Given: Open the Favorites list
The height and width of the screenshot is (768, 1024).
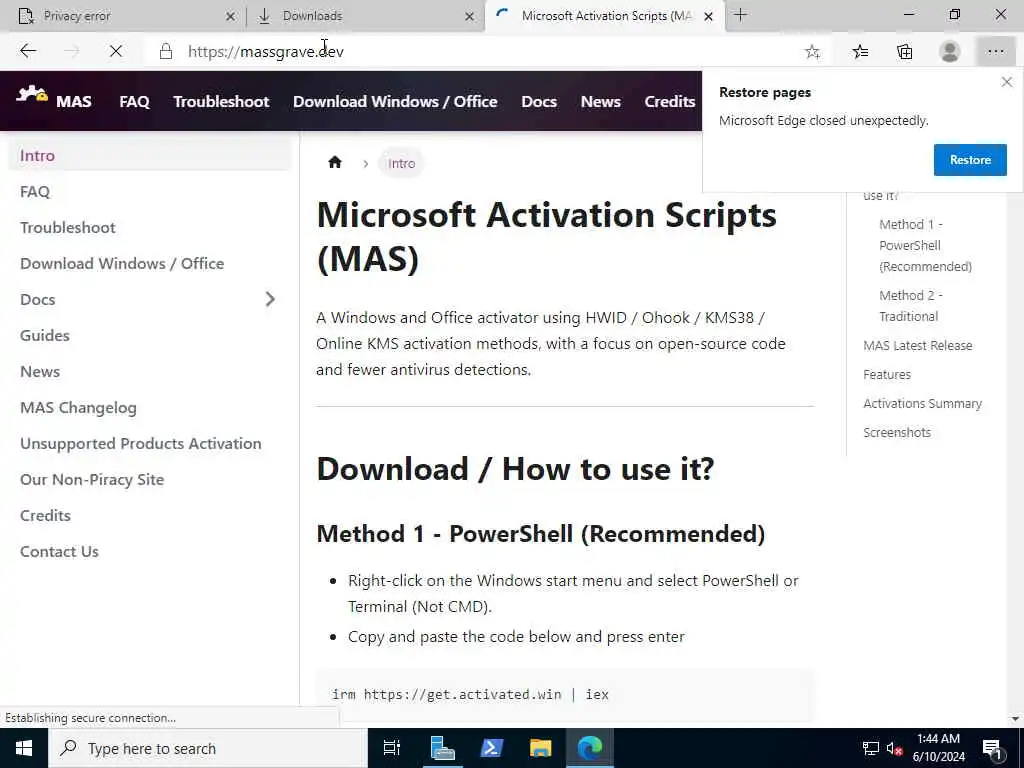Looking at the screenshot, I should click(860, 52).
